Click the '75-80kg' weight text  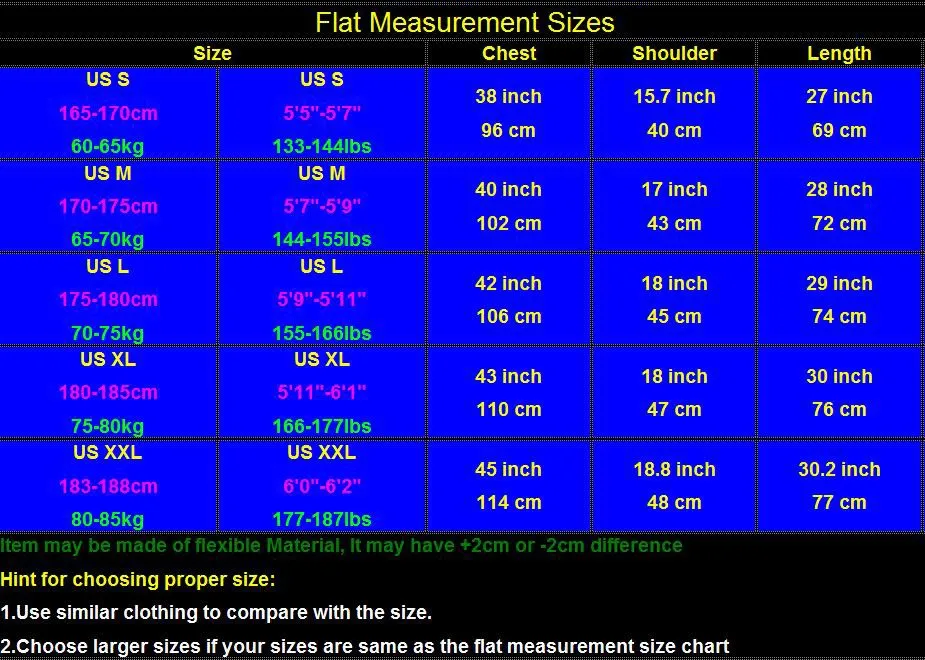107,426
